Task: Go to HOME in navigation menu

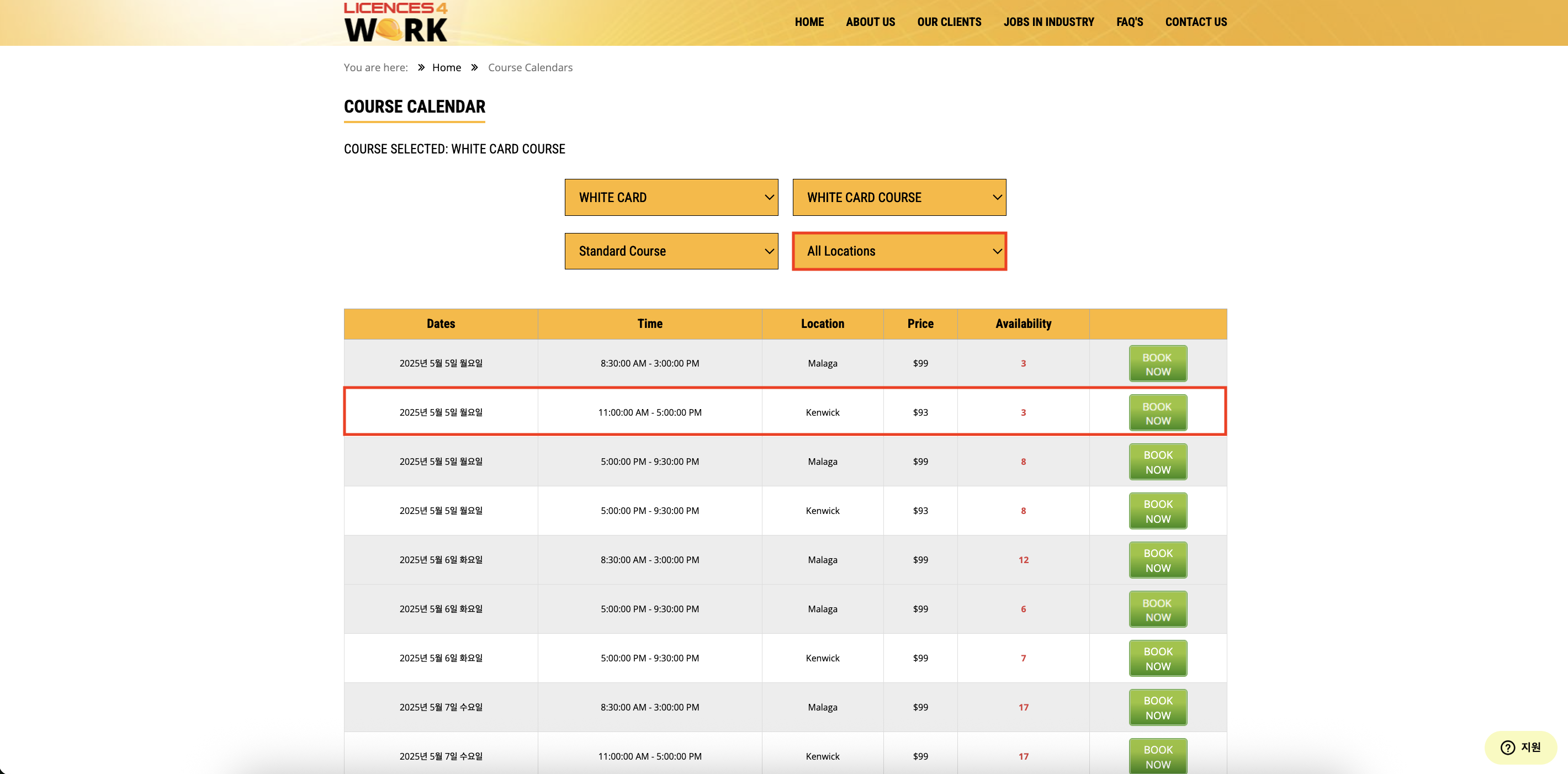Action: [x=808, y=22]
